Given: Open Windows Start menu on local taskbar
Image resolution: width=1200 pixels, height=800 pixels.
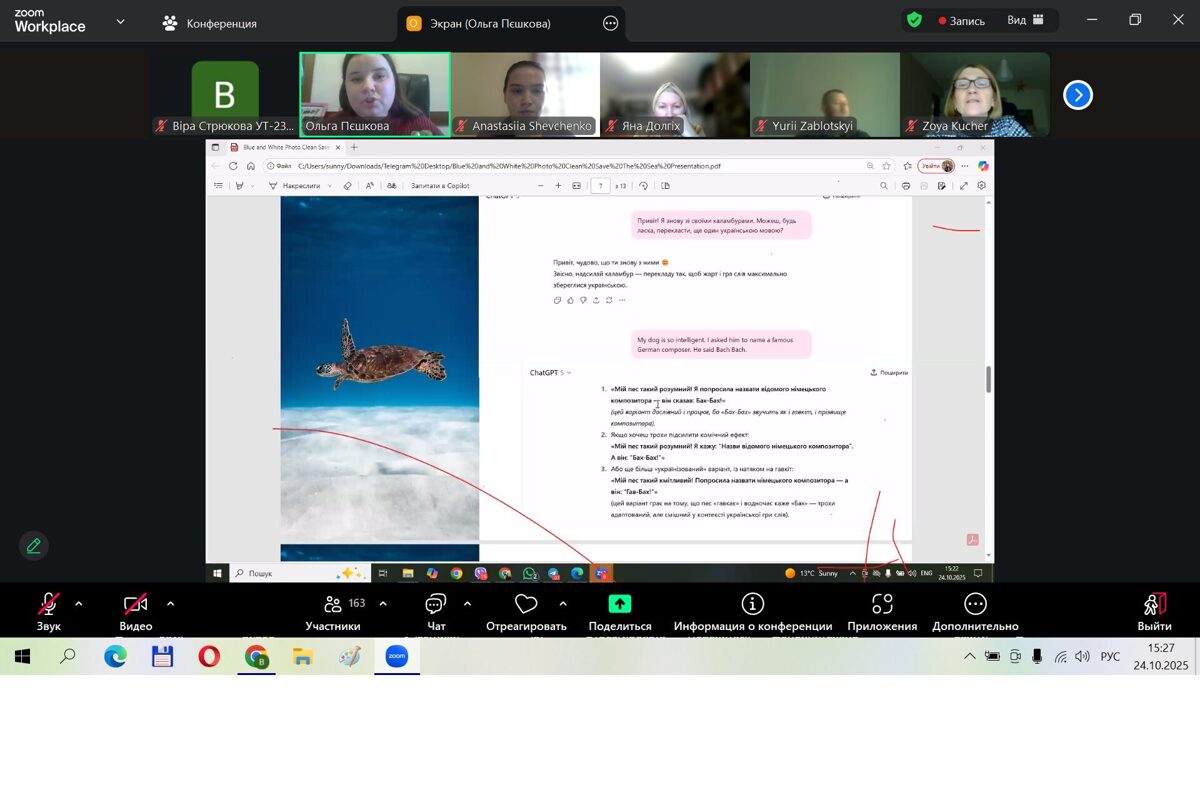Looking at the screenshot, I should tap(22, 657).
